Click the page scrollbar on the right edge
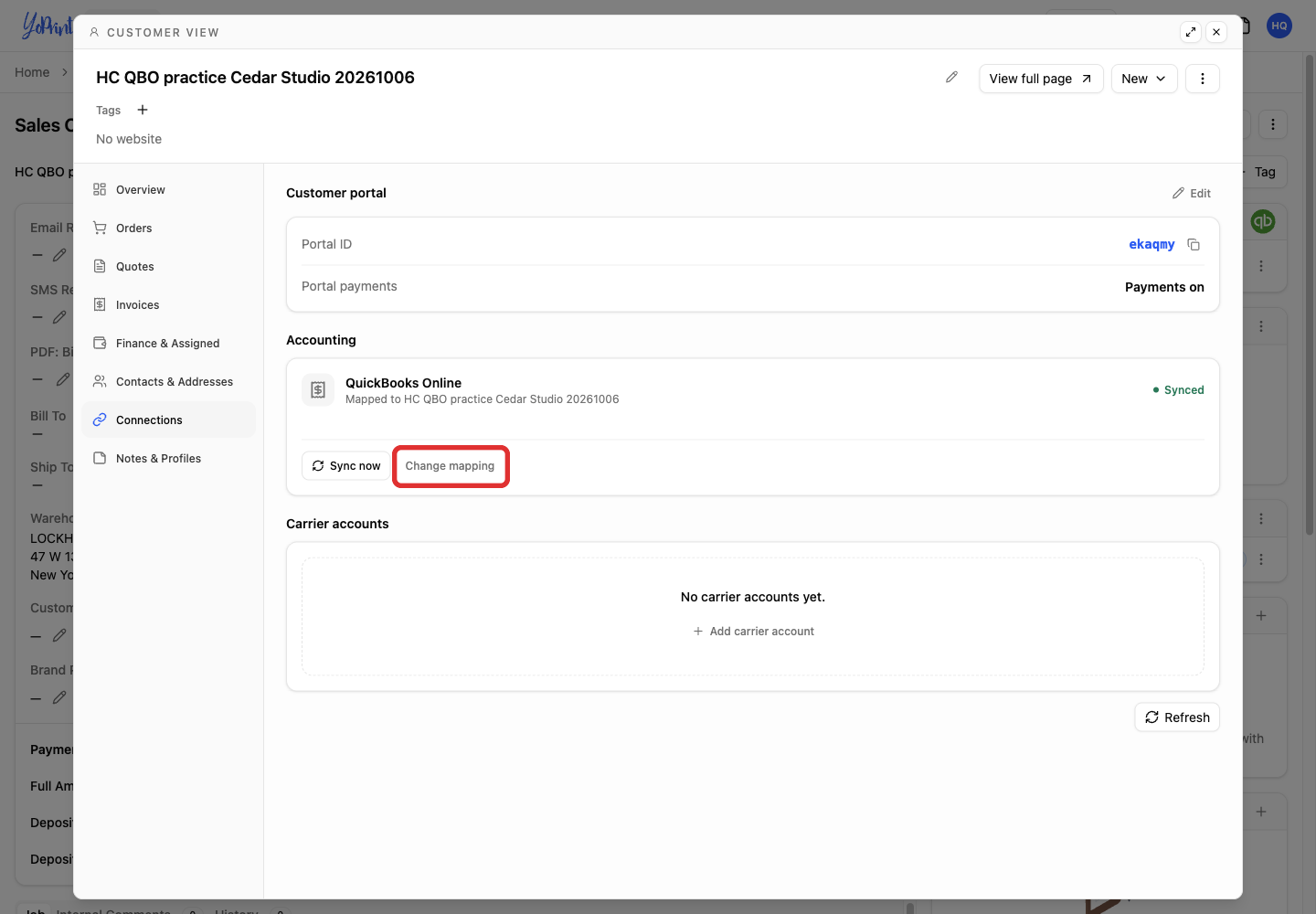Viewport: 1316px width, 914px height. (x=1310, y=292)
